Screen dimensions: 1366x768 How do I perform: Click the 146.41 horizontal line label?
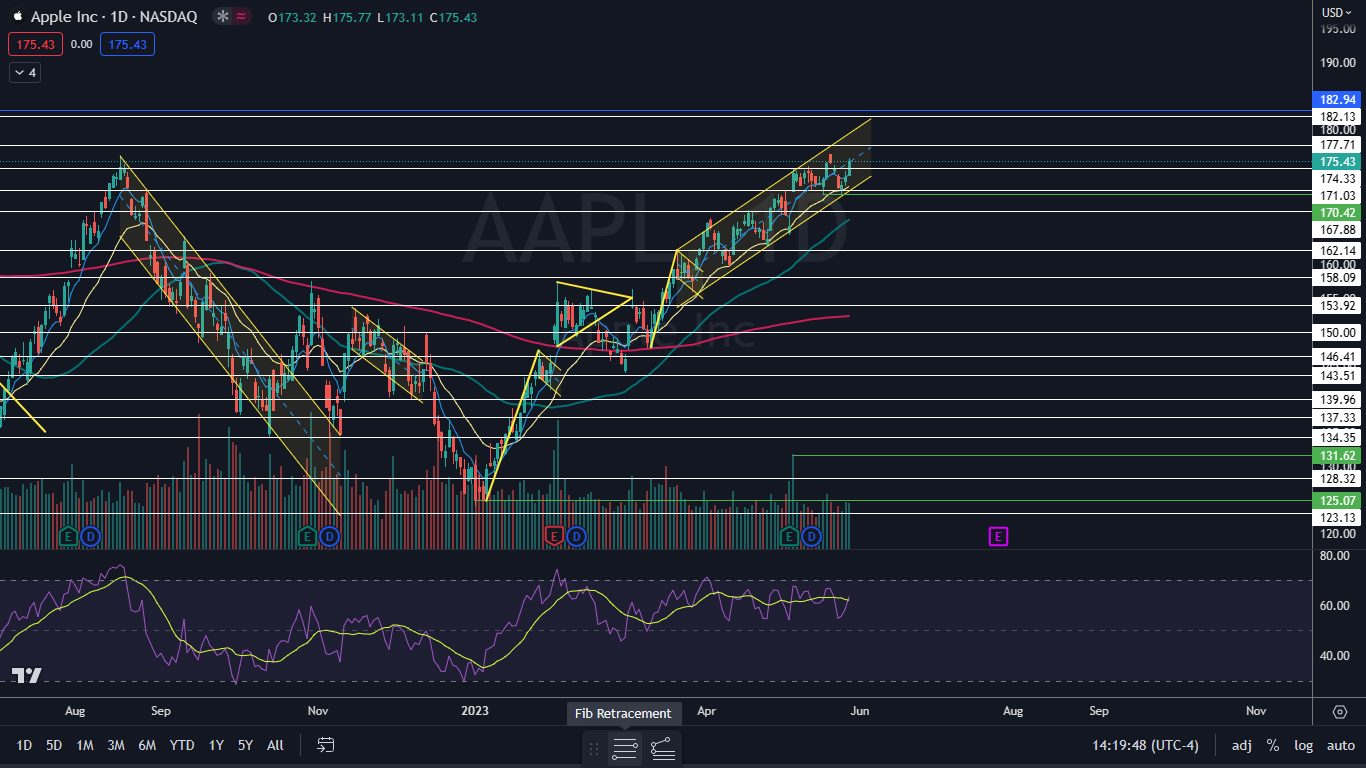point(1338,356)
